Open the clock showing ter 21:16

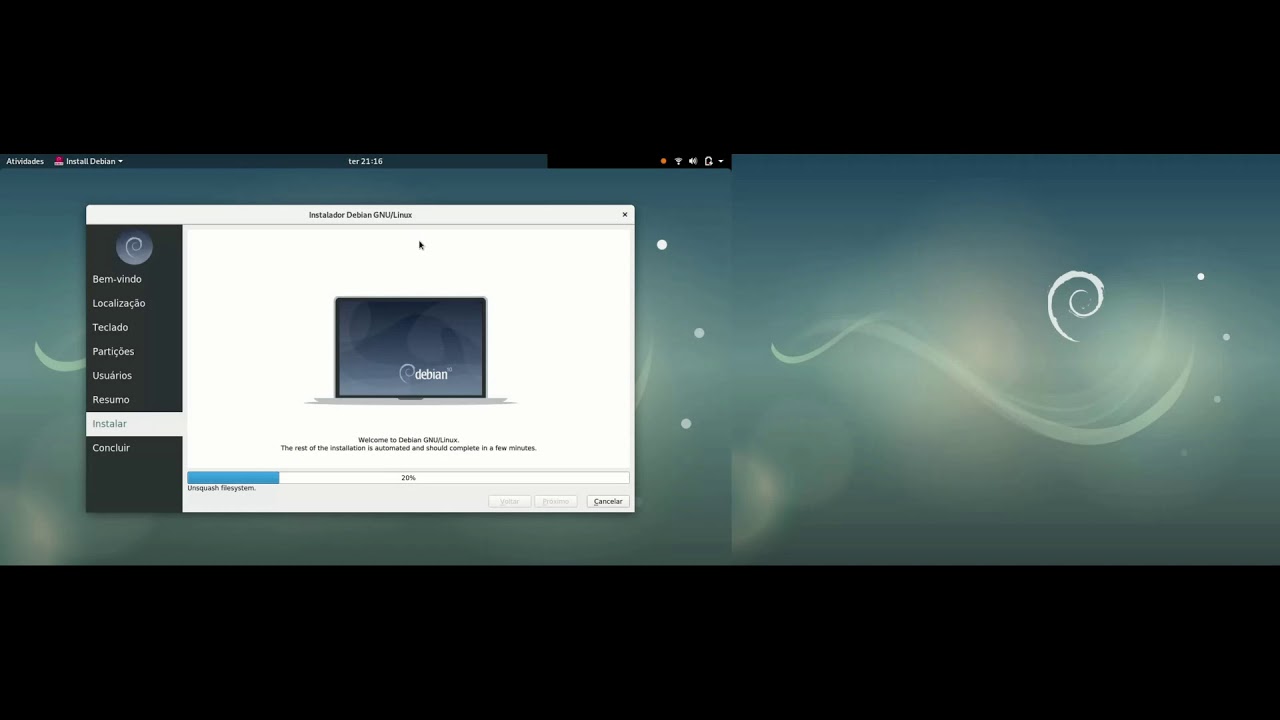pos(365,161)
